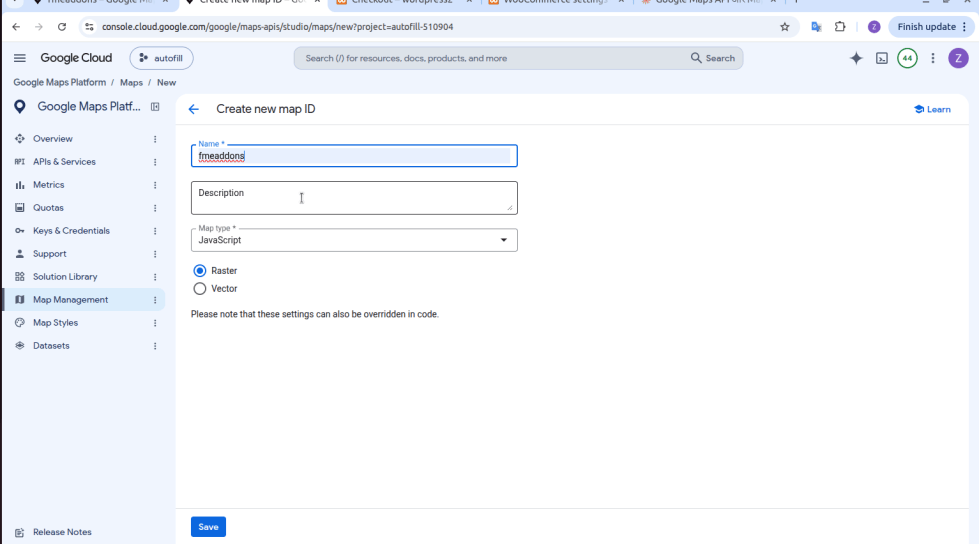Click the Overview icon in sidebar
The width and height of the screenshot is (979, 544).
[20, 139]
